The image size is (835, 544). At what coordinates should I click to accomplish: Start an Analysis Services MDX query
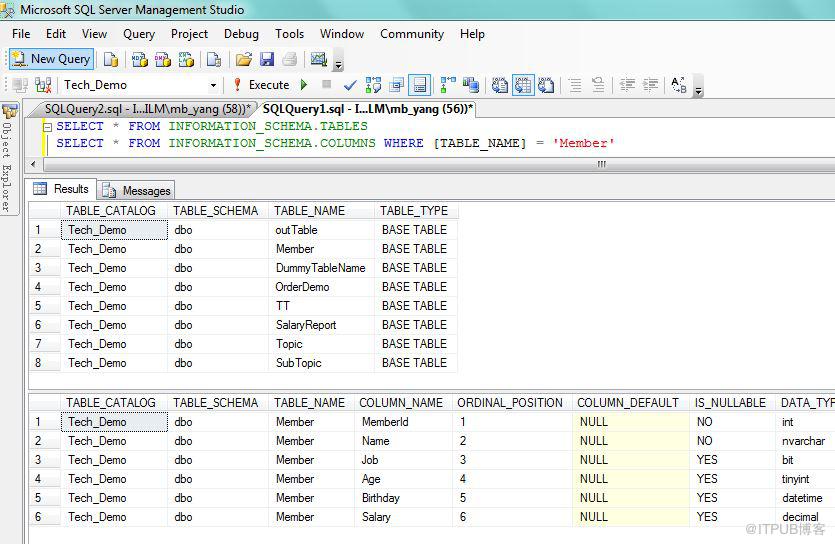[140, 59]
